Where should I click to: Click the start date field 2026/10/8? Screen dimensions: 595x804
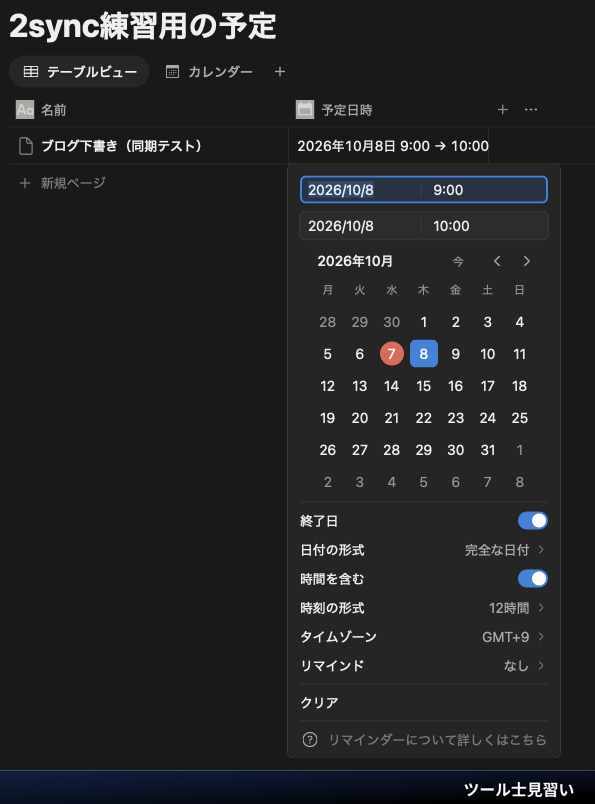pos(361,190)
